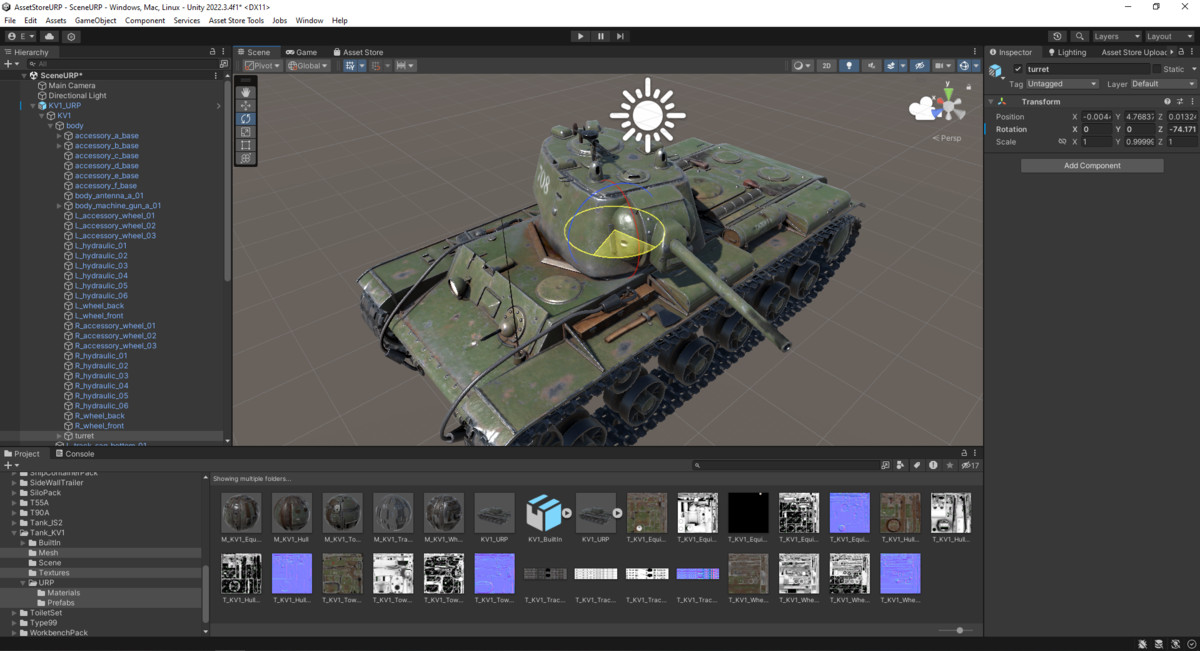Select the Rotate tool in the Scene toolbar

[x=245, y=118]
